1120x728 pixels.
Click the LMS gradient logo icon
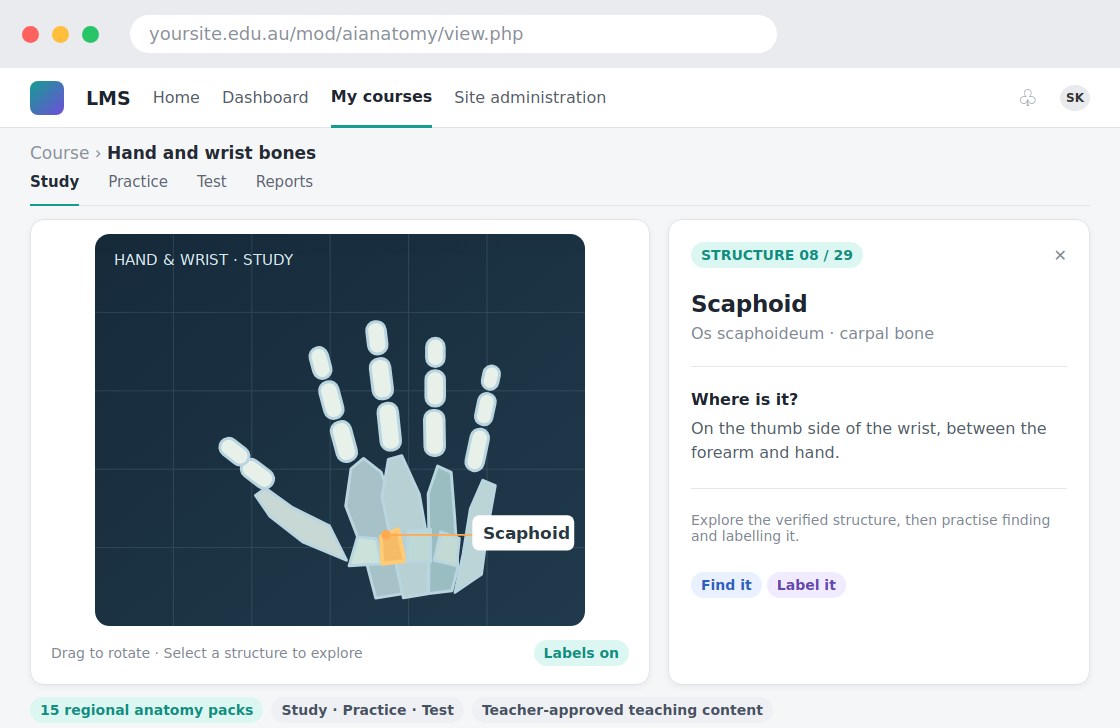point(47,98)
